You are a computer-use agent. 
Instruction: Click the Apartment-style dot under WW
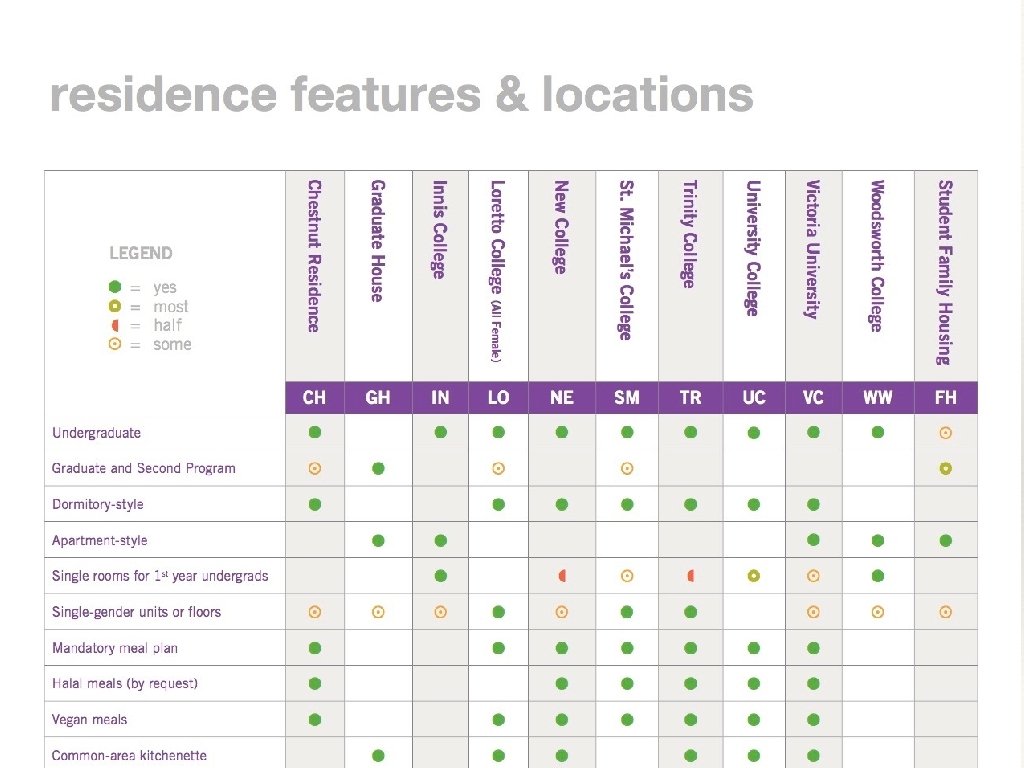878,541
